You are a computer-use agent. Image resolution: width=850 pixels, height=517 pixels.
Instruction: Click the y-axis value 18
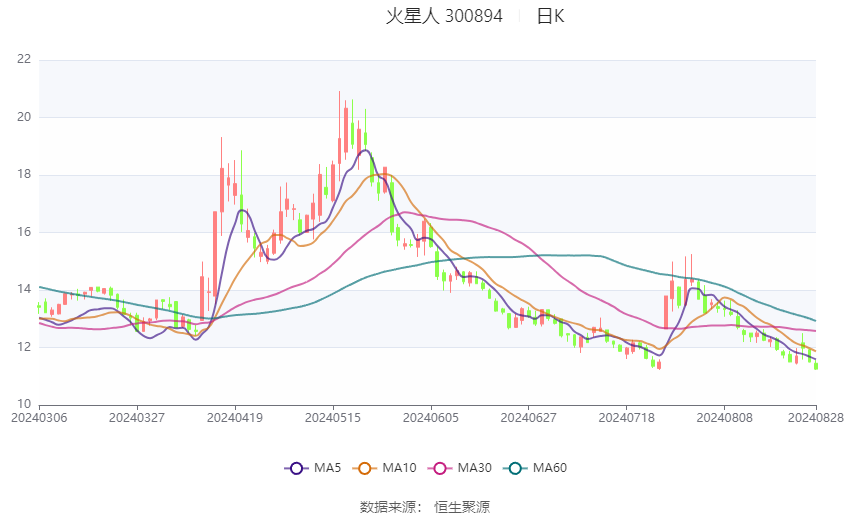[x=24, y=174]
